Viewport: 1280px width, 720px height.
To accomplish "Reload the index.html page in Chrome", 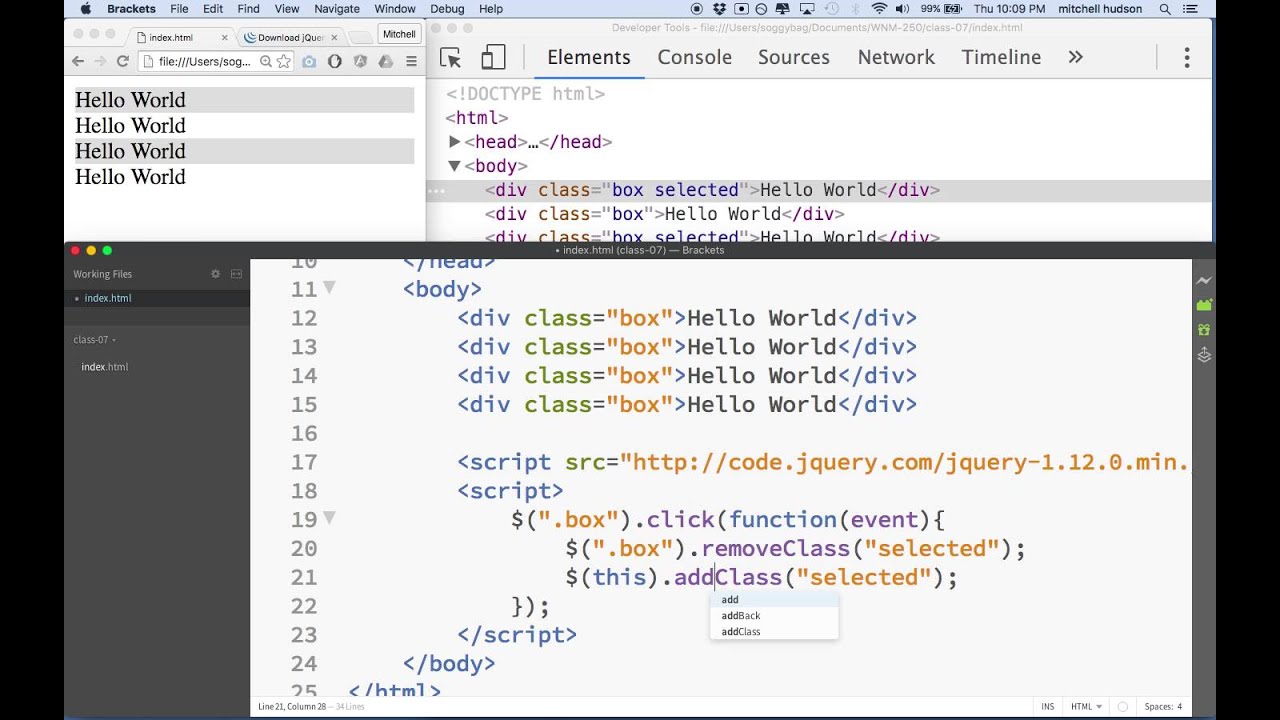I will click(123, 61).
